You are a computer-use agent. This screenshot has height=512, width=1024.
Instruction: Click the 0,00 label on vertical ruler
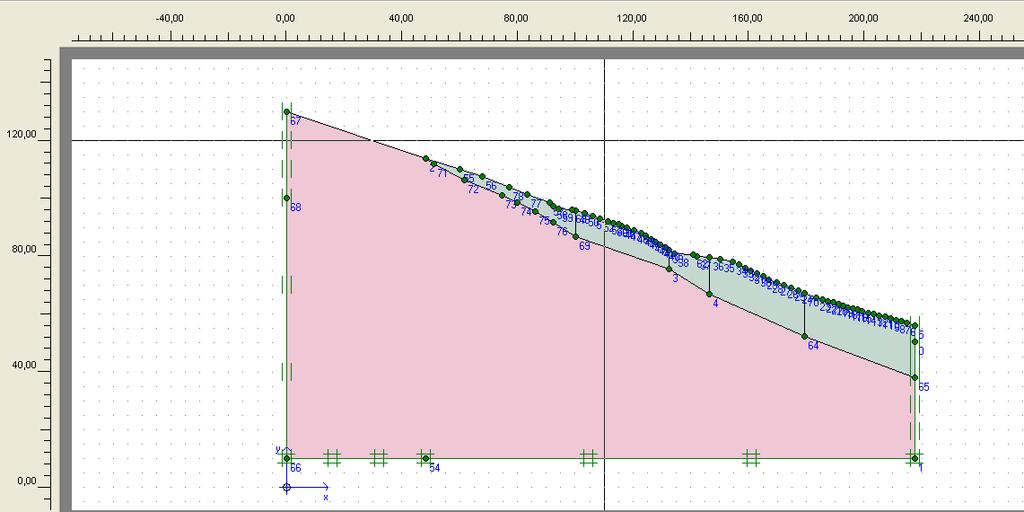tap(26, 481)
